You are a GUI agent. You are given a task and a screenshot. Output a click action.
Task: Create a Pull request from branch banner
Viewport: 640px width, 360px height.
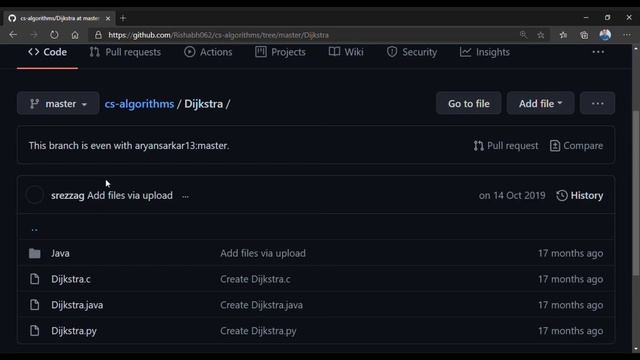pyautogui.click(x=506, y=146)
